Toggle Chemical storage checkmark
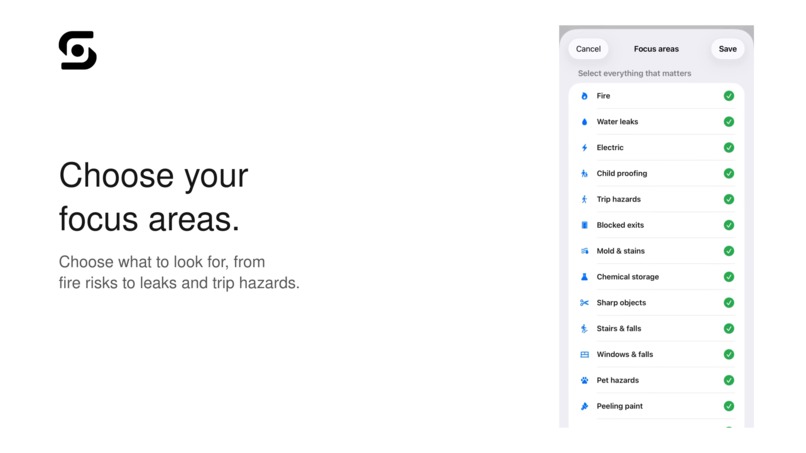This screenshot has height=453, width=806. [x=728, y=277]
